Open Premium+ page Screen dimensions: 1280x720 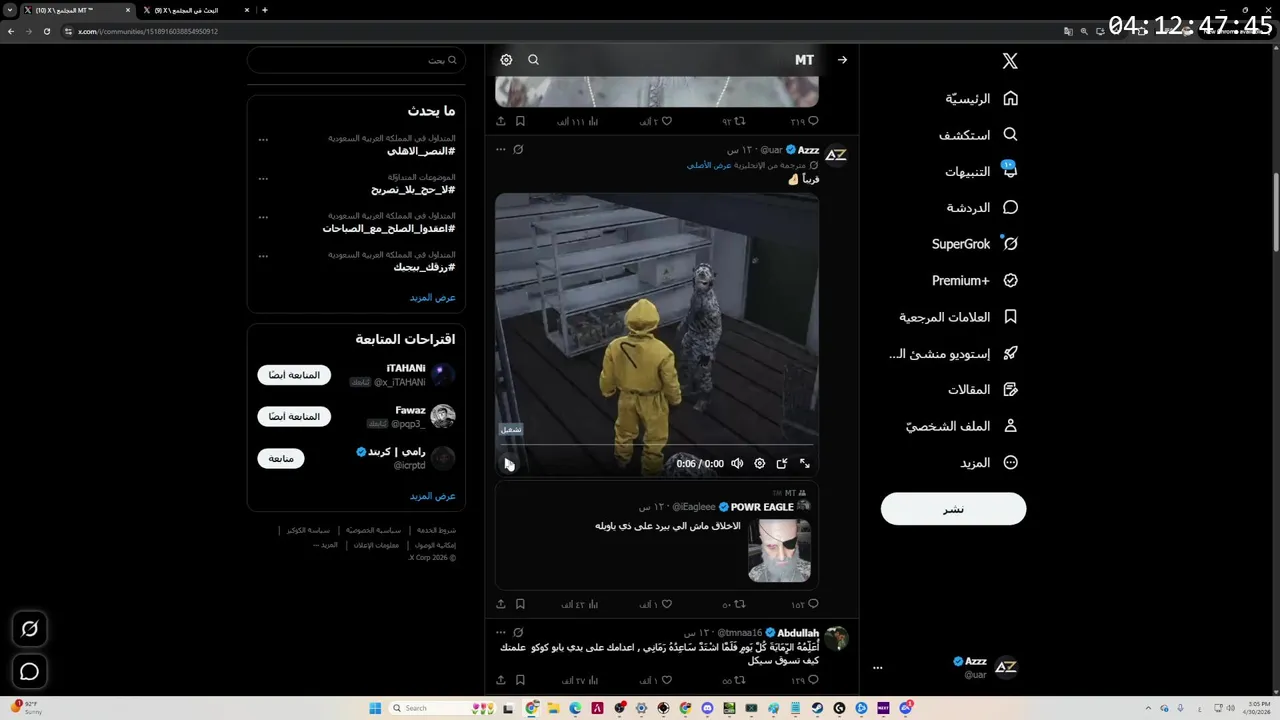[975, 280]
